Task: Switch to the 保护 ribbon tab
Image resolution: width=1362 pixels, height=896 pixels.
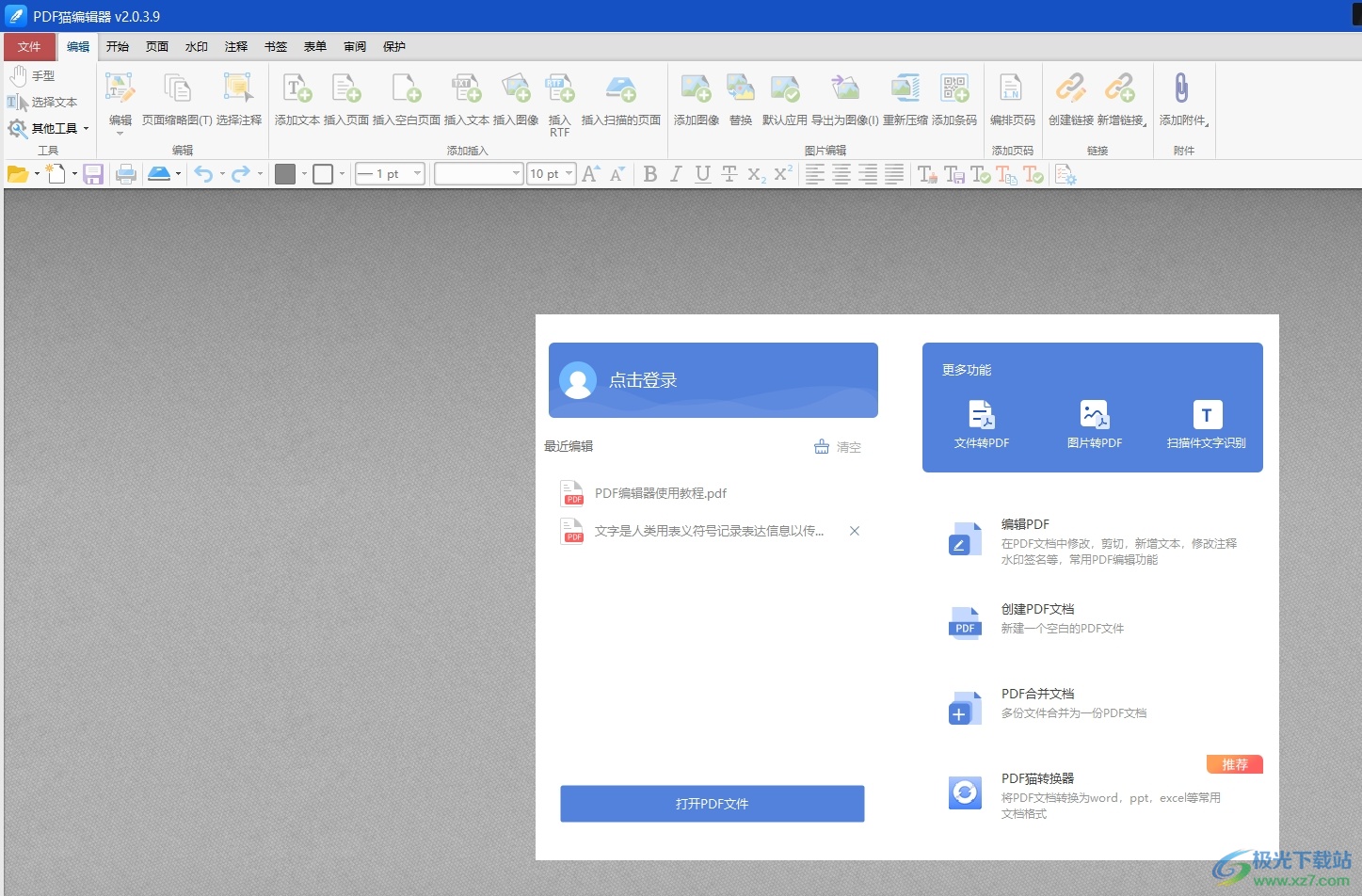Action: pyautogui.click(x=394, y=47)
